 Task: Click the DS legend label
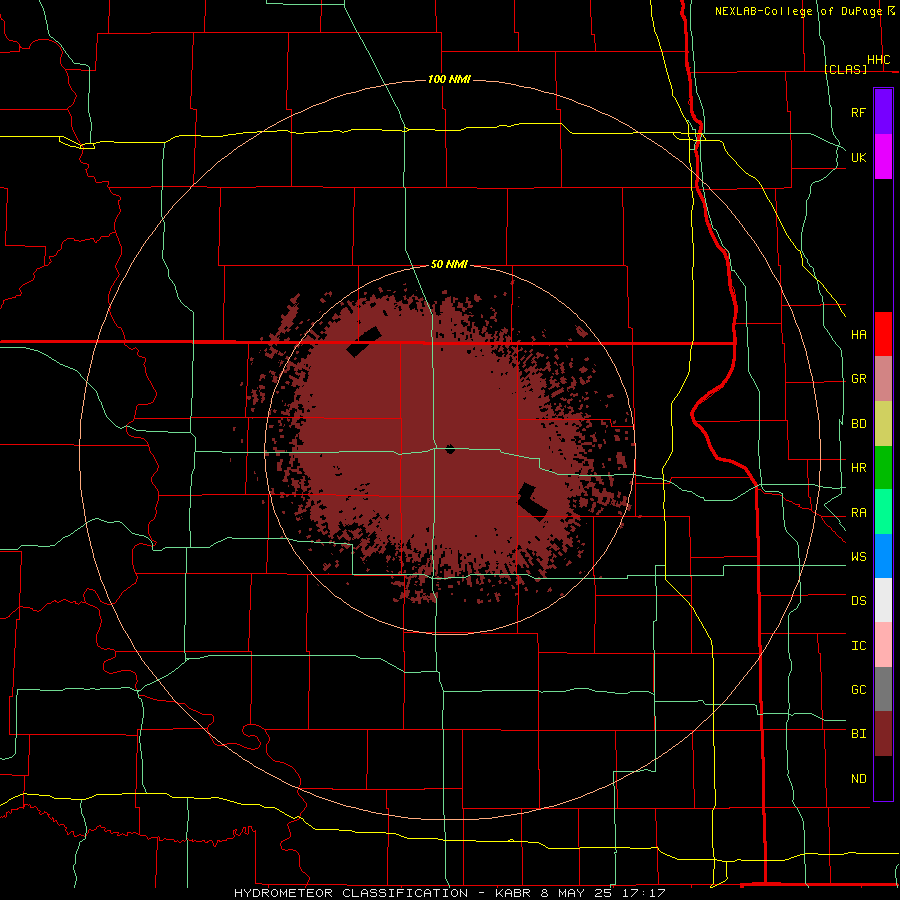[x=858, y=601]
